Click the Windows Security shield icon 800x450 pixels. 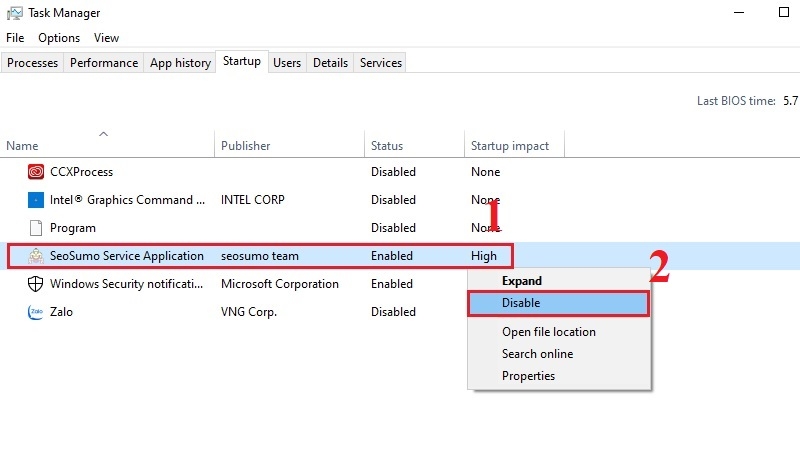pos(35,284)
